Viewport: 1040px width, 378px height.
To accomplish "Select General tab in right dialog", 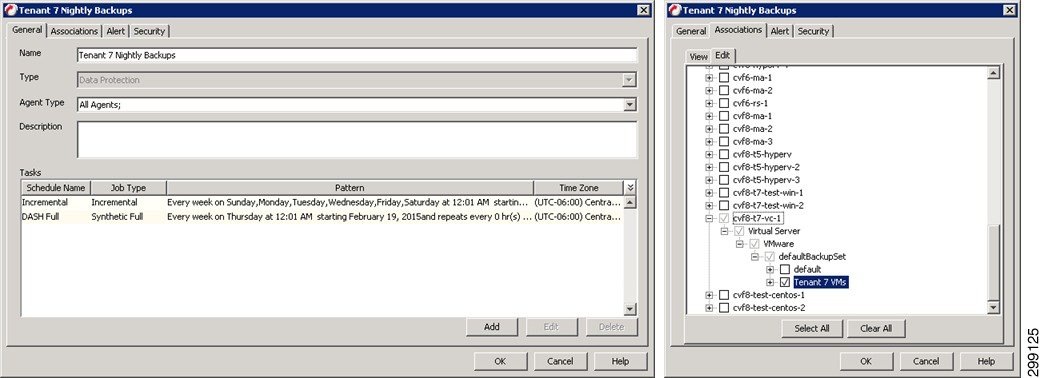I will pyautogui.click(x=690, y=31).
